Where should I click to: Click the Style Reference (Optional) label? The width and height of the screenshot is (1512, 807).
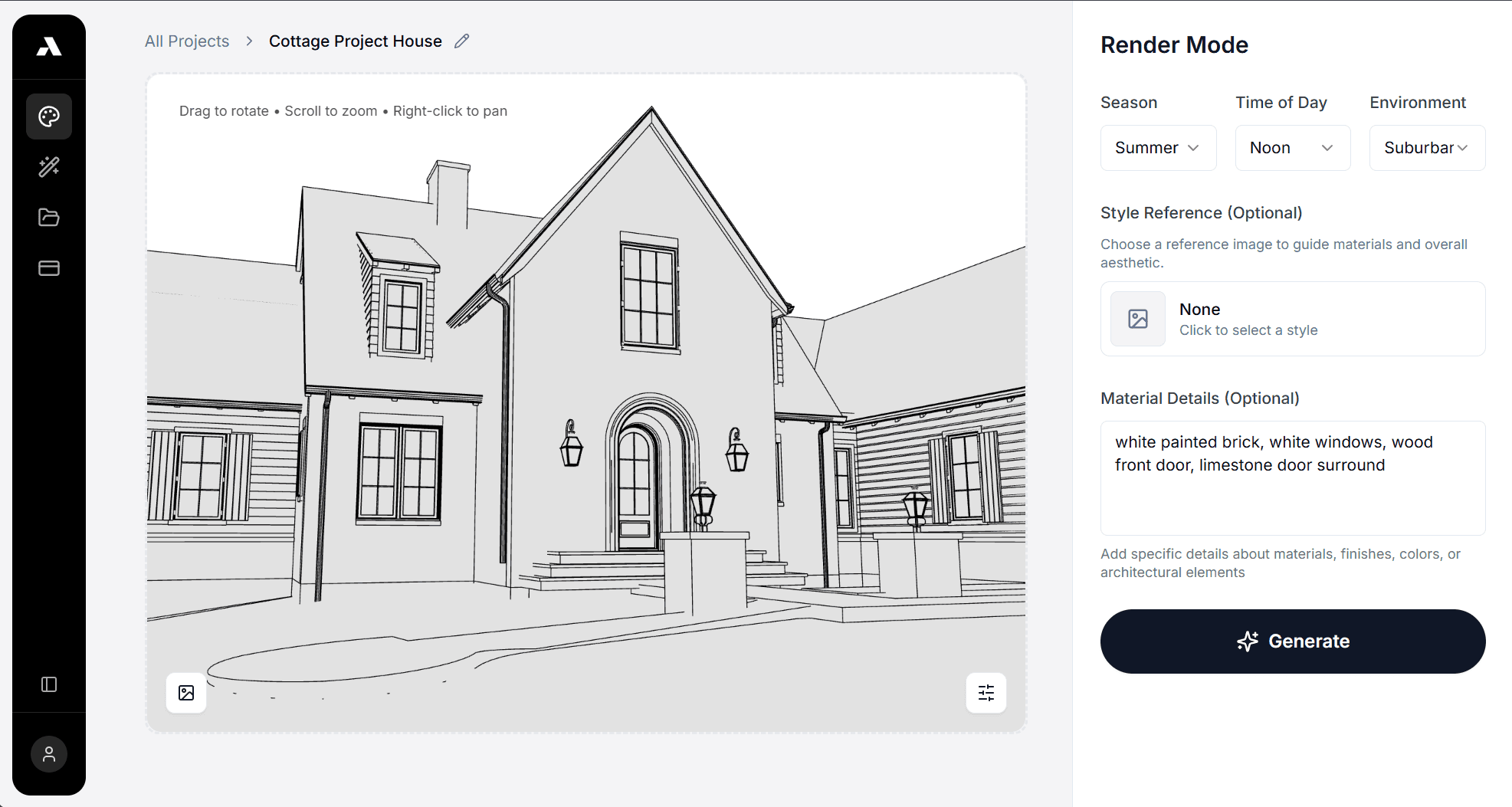1201,213
